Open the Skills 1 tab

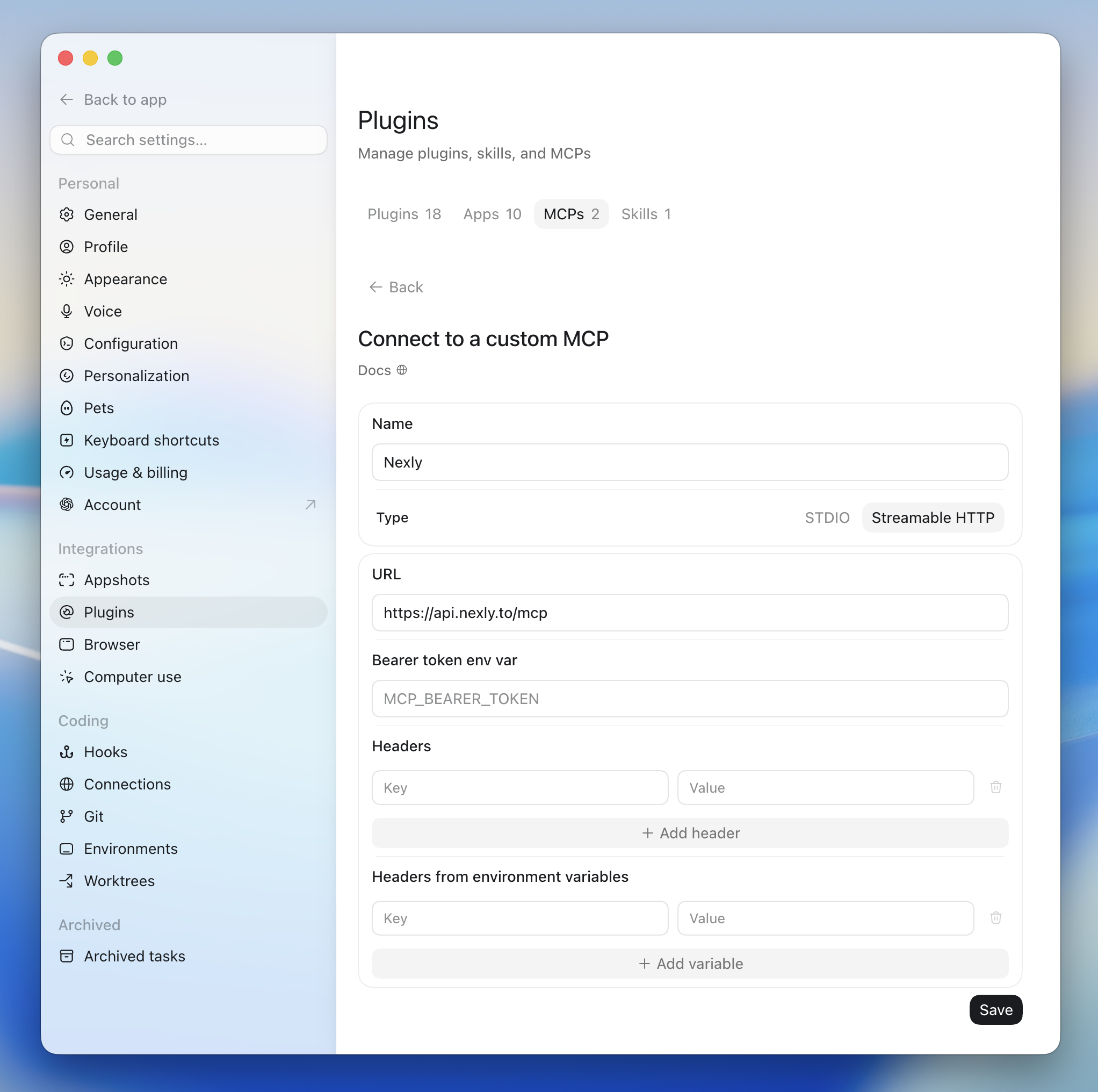coord(646,214)
